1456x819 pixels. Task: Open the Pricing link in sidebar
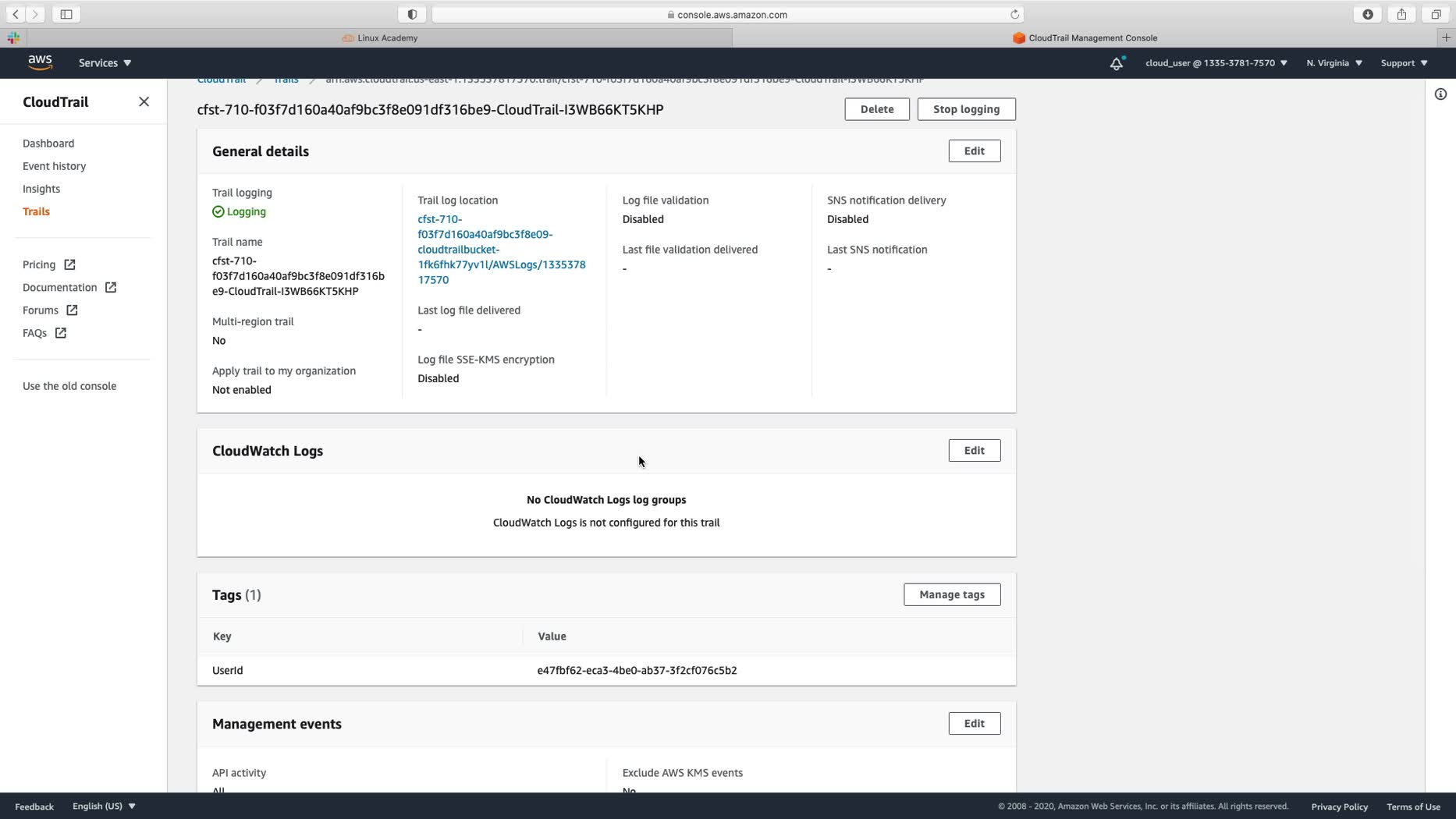tap(39, 265)
